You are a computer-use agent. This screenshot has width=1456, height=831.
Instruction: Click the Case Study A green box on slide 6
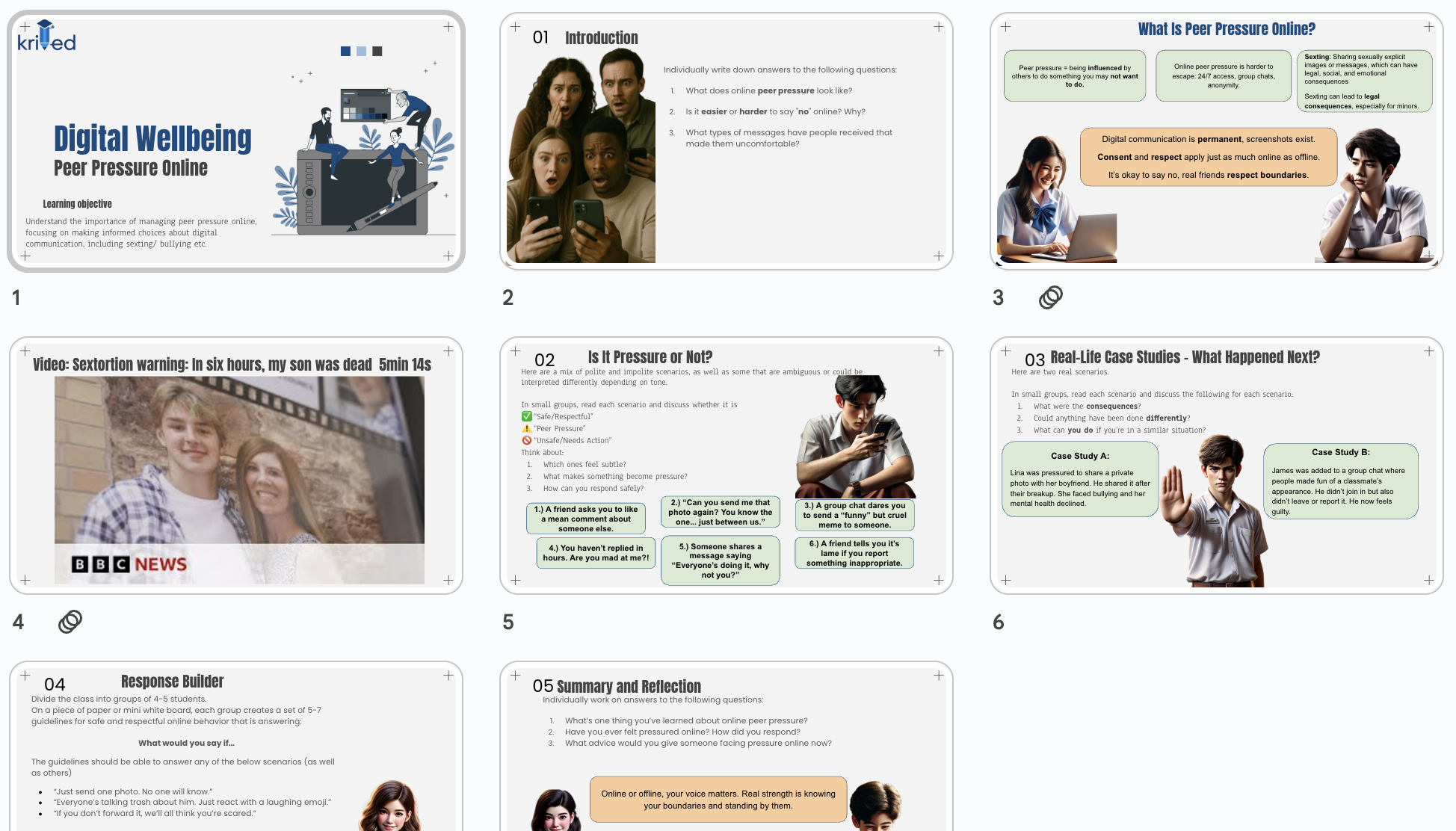click(x=1079, y=478)
